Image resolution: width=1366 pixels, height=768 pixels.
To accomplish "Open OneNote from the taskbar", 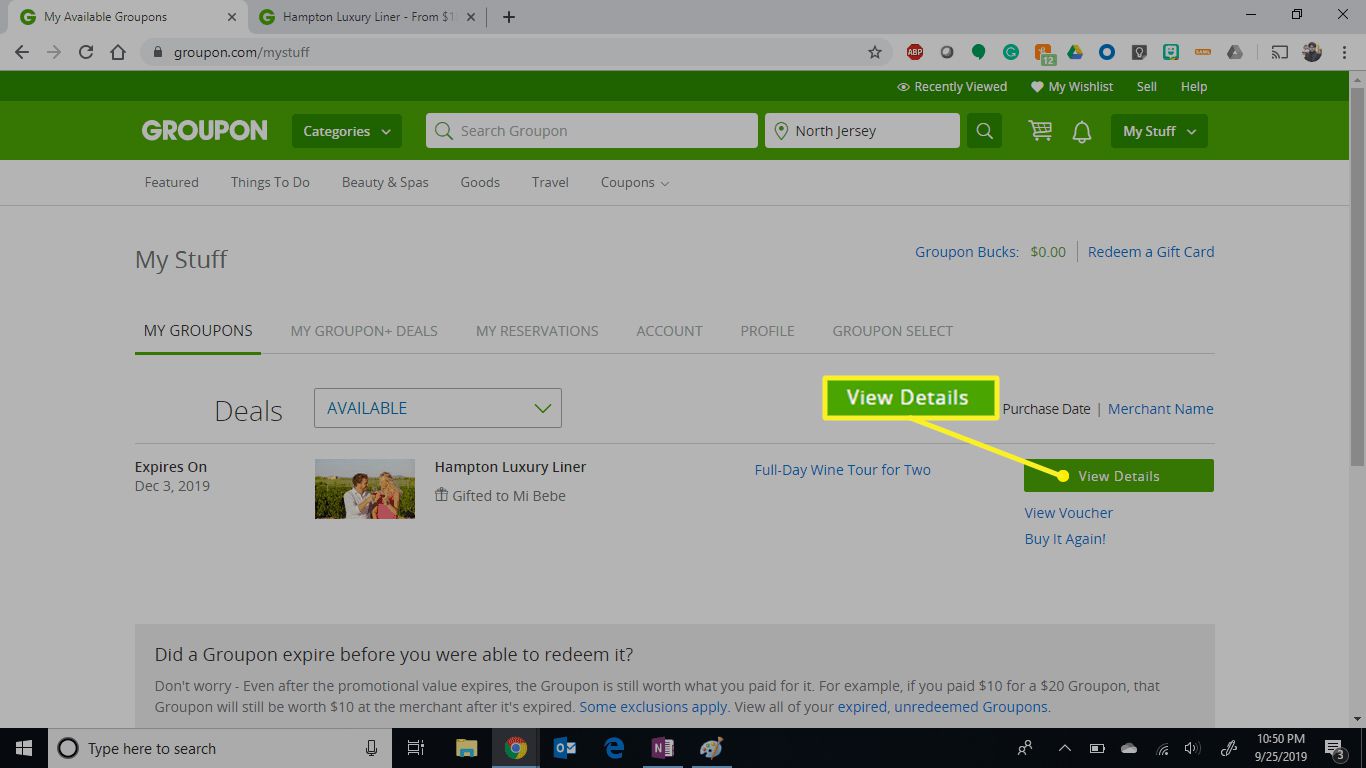I will pyautogui.click(x=662, y=748).
